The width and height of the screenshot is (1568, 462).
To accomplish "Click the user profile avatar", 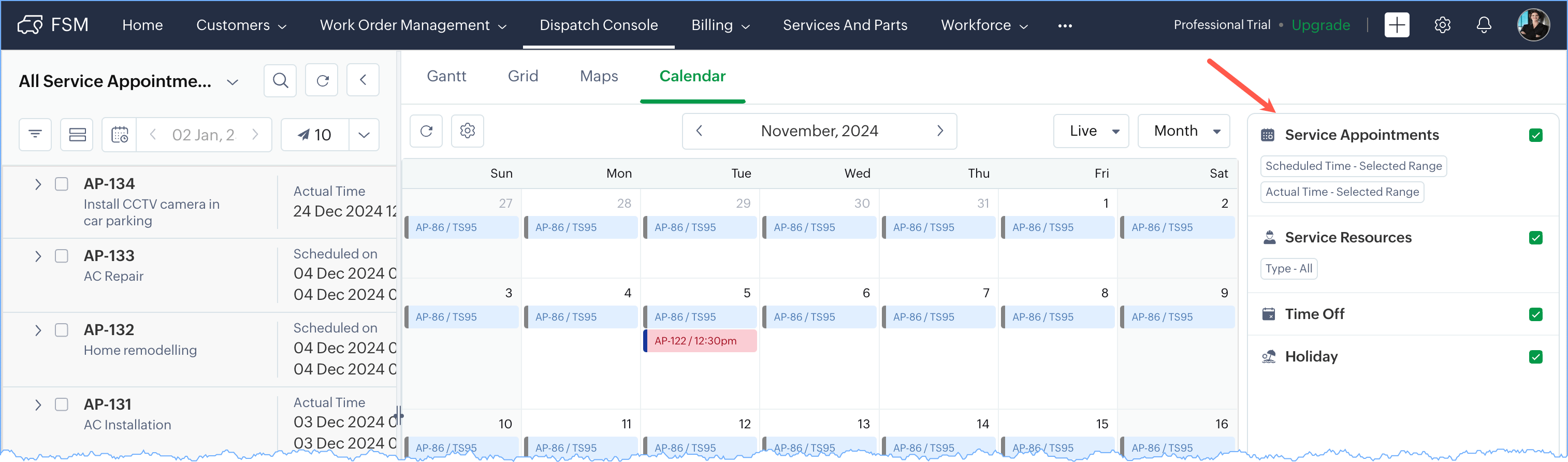I will [x=1533, y=25].
